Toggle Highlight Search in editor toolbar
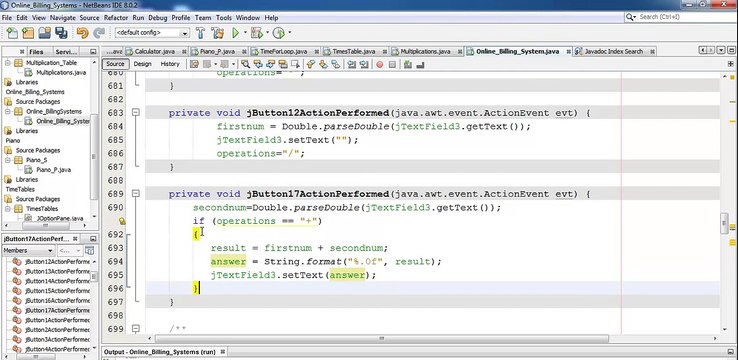The image size is (738, 360). tap(283, 64)
